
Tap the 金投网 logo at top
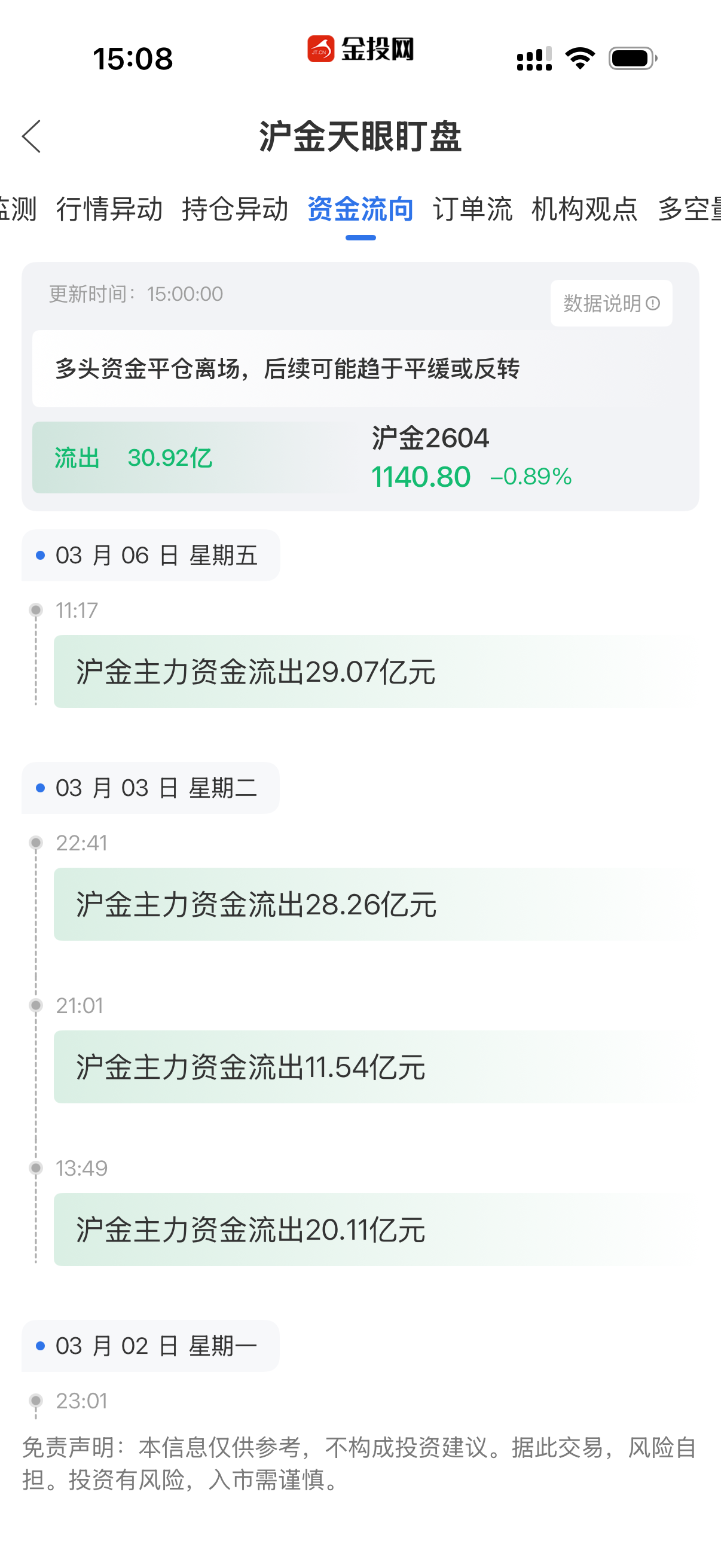(360, 49)
